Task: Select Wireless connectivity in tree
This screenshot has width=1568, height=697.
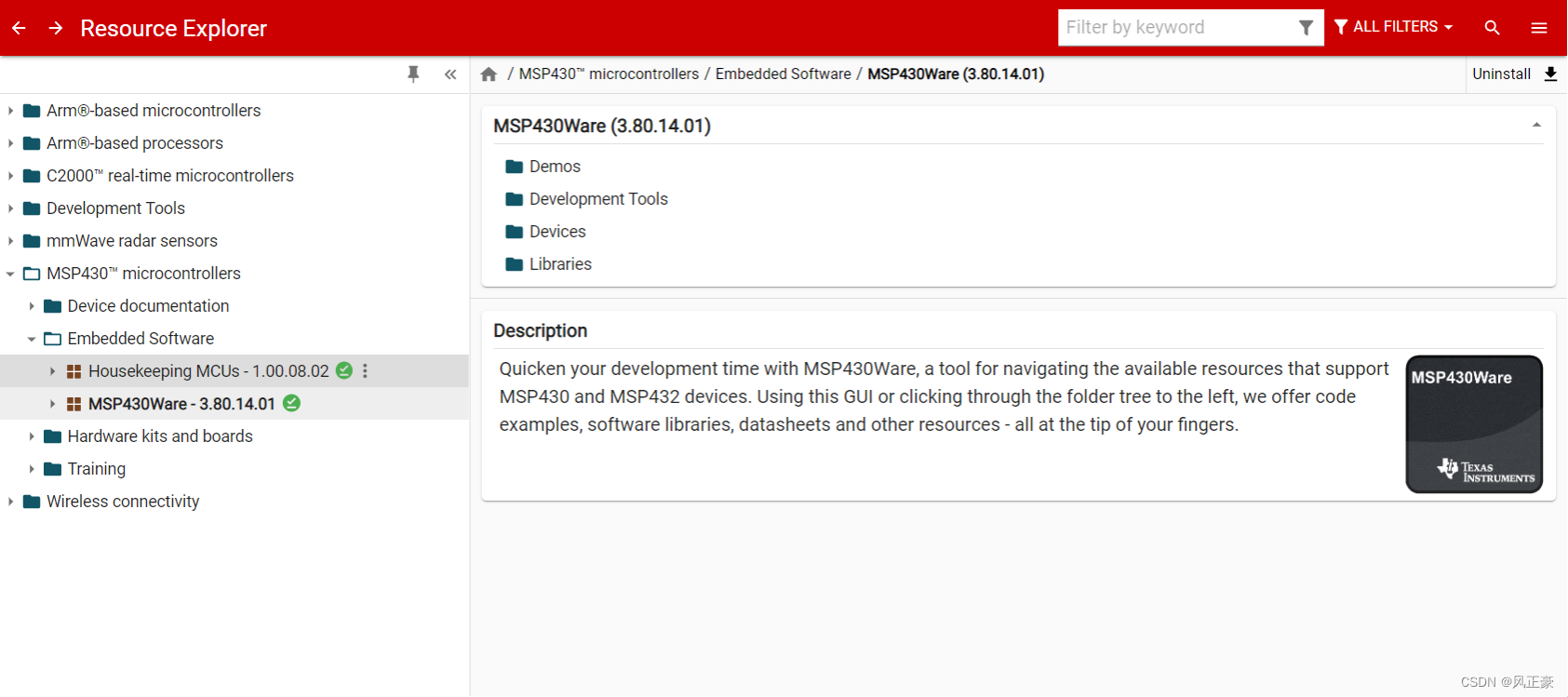Action: [123, 502]
